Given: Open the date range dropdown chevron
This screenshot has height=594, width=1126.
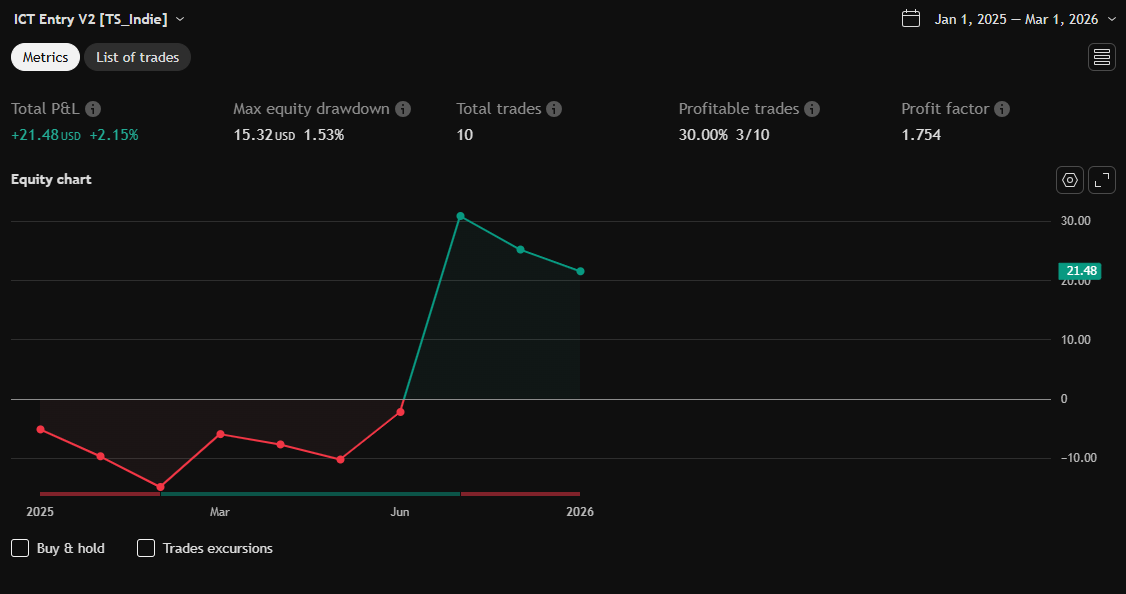Looking at the screenshot, I should pos(1111,19).
